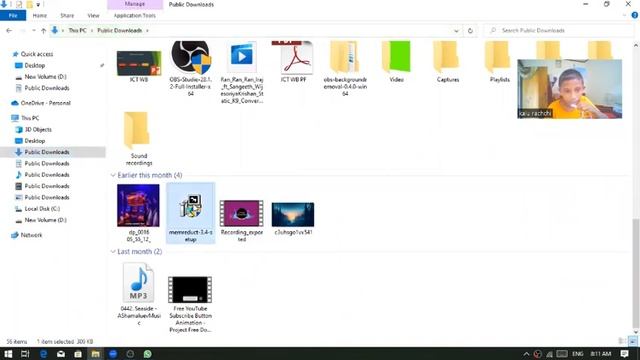Select the Sound recordings folder
Screen dimensions: 640x360
point(139,139)
